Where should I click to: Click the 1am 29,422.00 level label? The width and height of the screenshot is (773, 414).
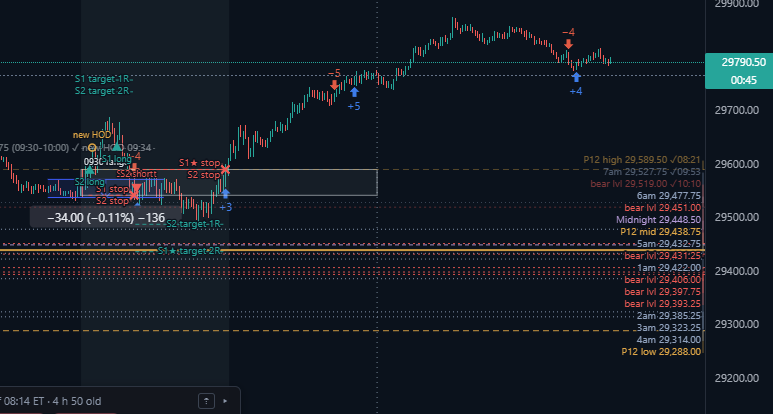coord(668,268)
